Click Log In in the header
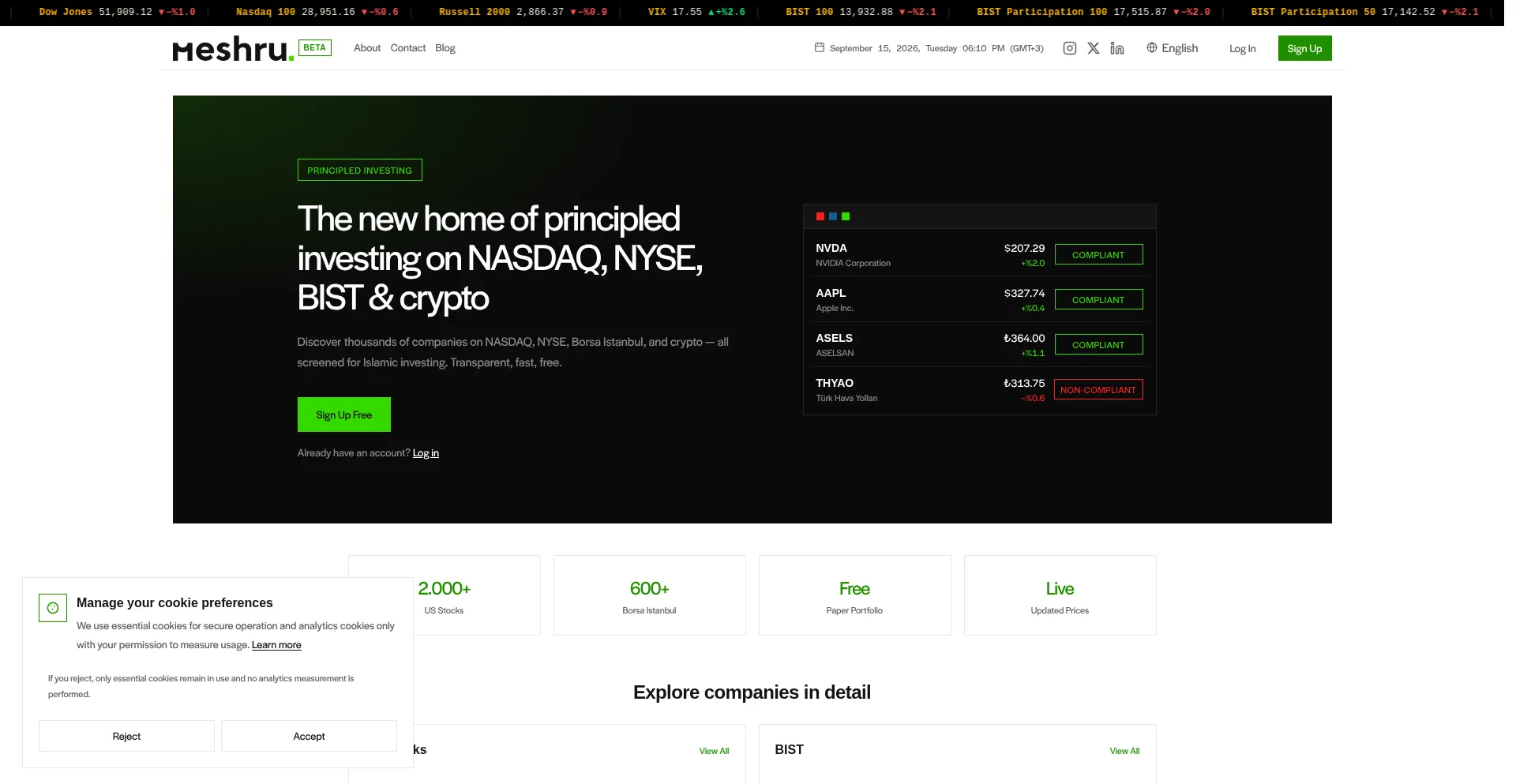 pos(1243,49)
